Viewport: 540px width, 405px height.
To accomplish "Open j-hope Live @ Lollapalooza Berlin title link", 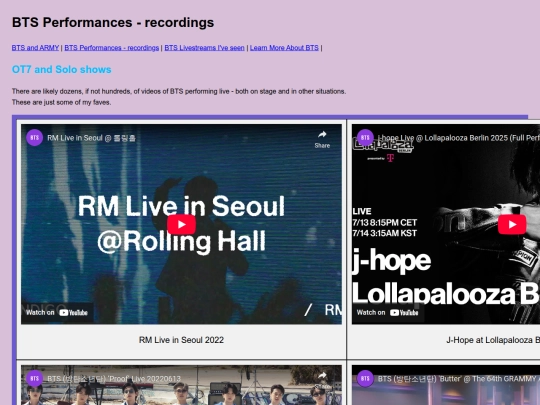I will click(459, 138).
